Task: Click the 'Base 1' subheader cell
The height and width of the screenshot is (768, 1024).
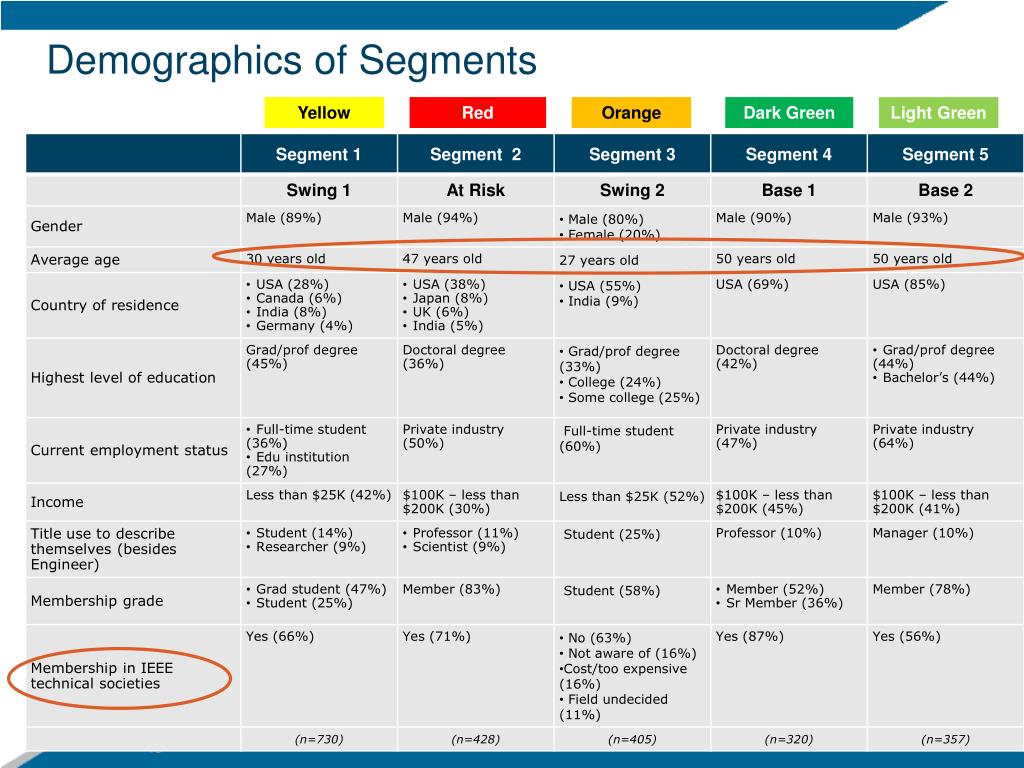Action: pyautogui.click(x=789, y=190)
